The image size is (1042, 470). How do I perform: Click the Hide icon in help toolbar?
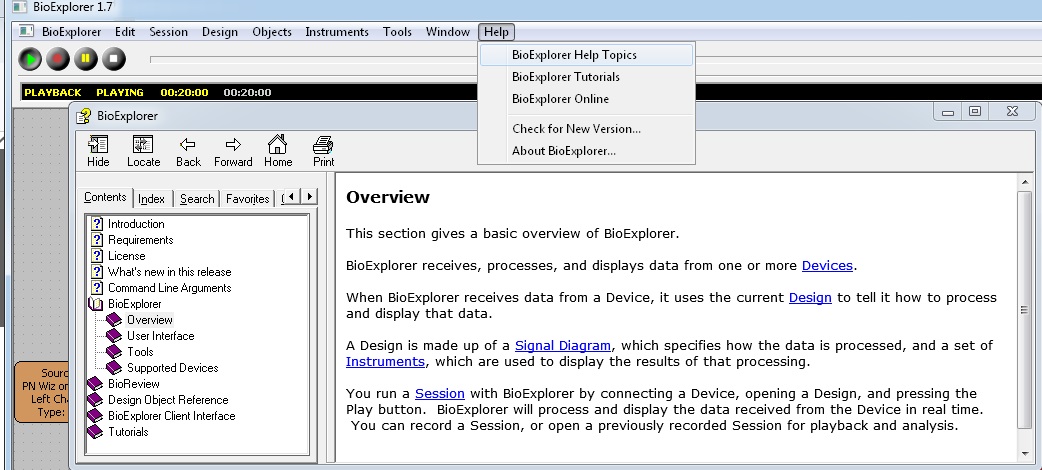pos(99,151)
